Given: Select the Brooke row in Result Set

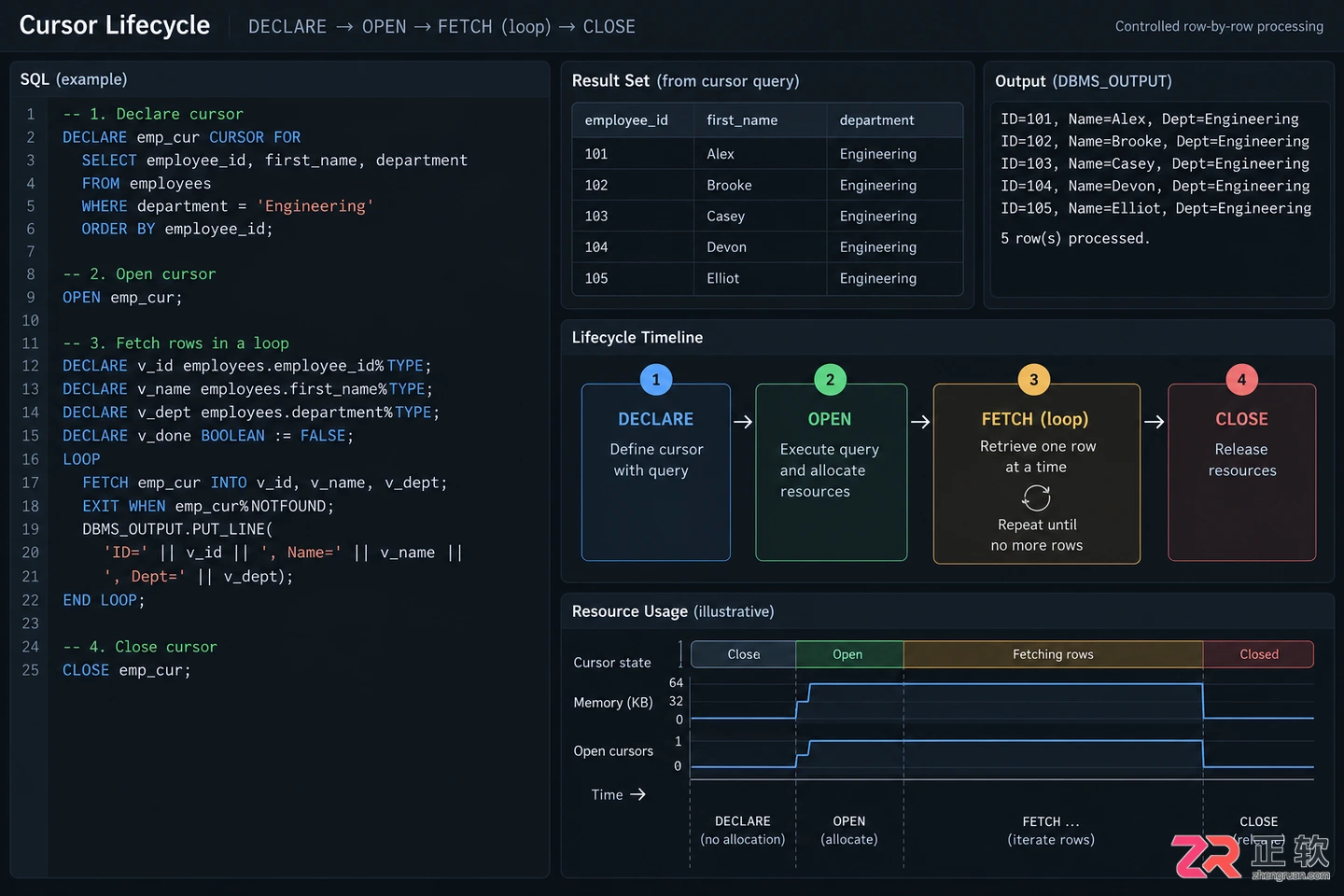Looking at the screenshot, I should tap(767, 185).
